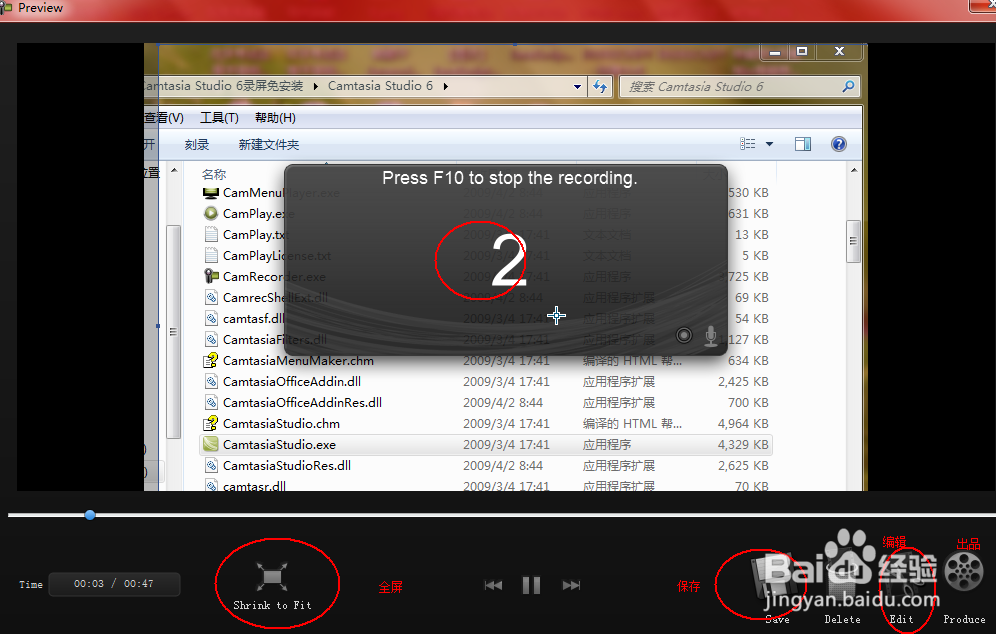Click the 应用程序 type of CamtasiaStudio.exe
This screenshot has height=634, width=996.
[x=607, y=445]
